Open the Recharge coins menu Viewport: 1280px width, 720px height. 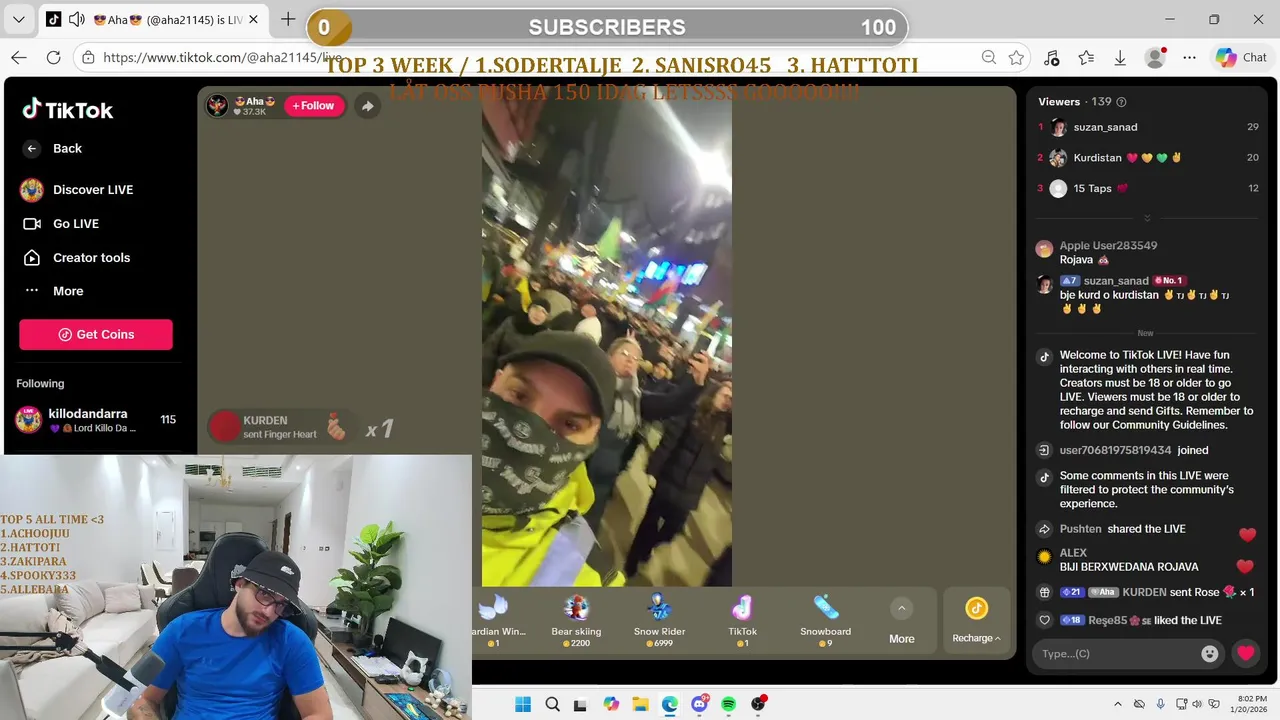(x=977, y=621)
